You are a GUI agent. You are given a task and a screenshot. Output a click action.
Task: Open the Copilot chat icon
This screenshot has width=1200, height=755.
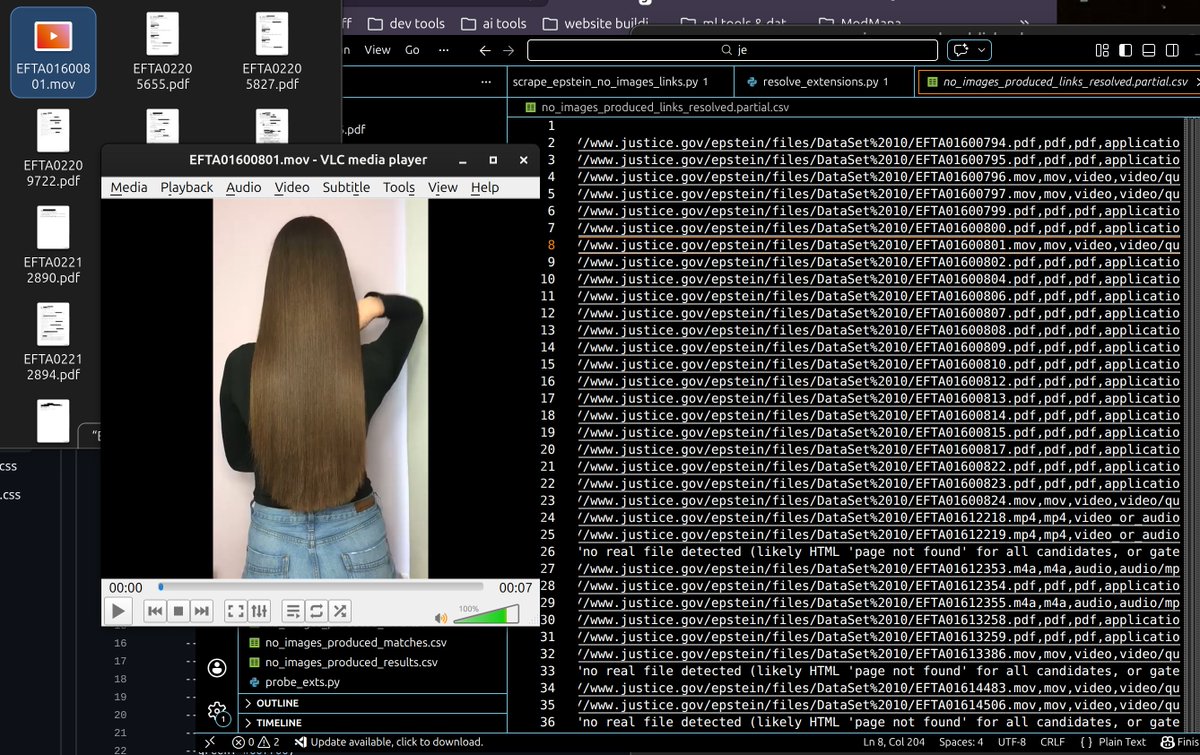[x=962, y=50]
